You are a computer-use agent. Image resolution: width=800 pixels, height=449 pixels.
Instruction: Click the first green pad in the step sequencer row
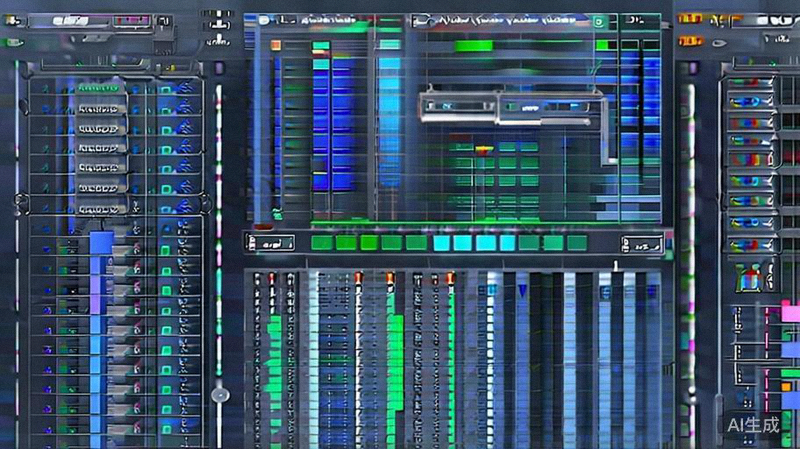coord(322,242)
